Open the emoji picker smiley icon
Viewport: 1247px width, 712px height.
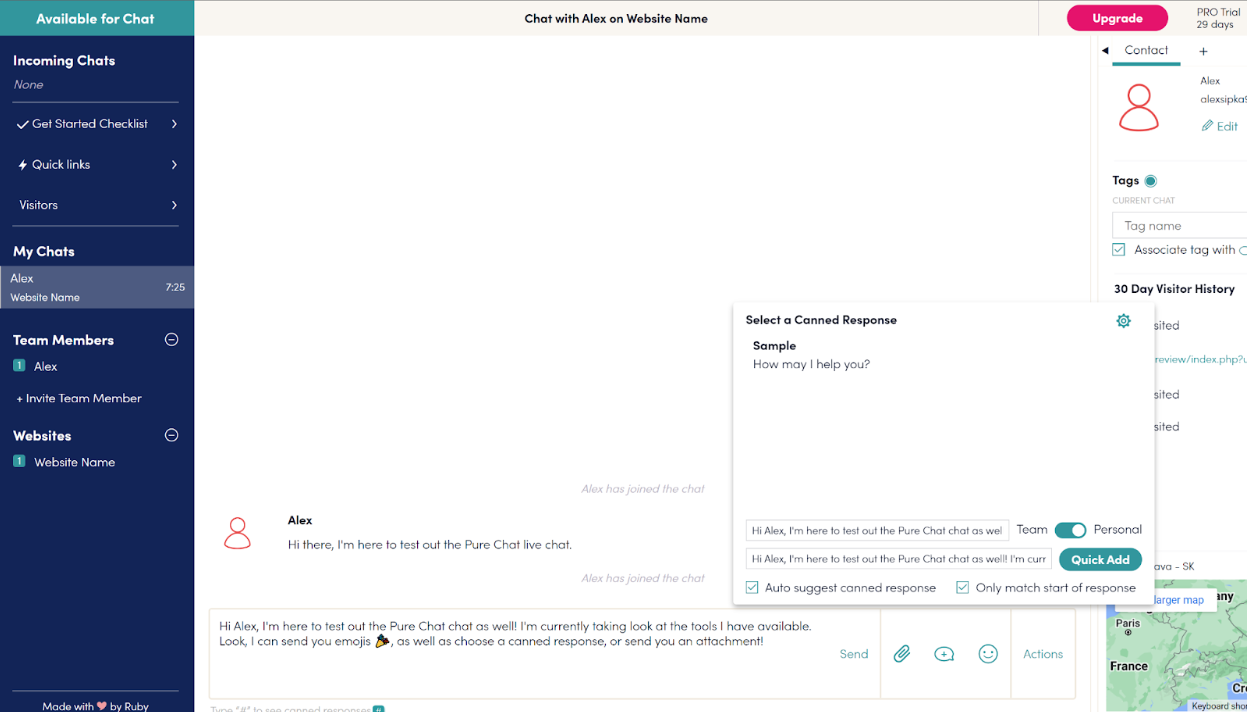[988, 654]
